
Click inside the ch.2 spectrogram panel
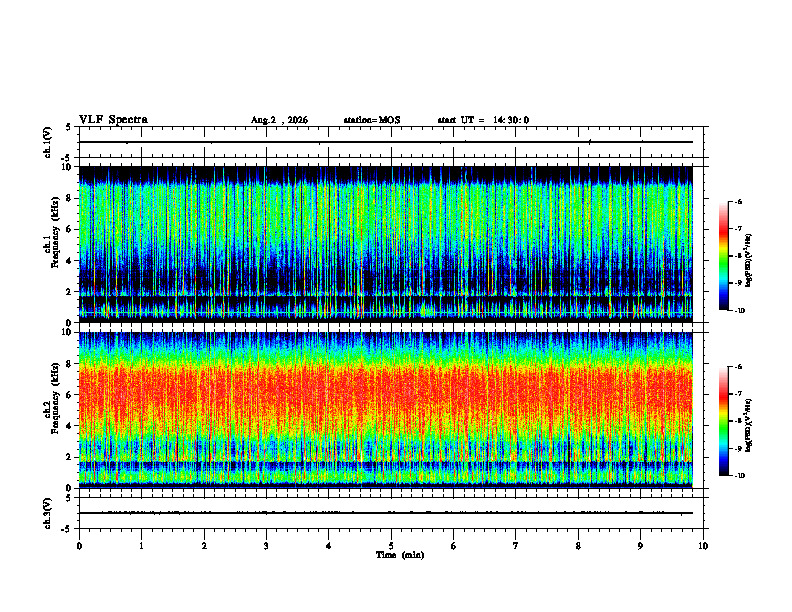click(386, 410)
